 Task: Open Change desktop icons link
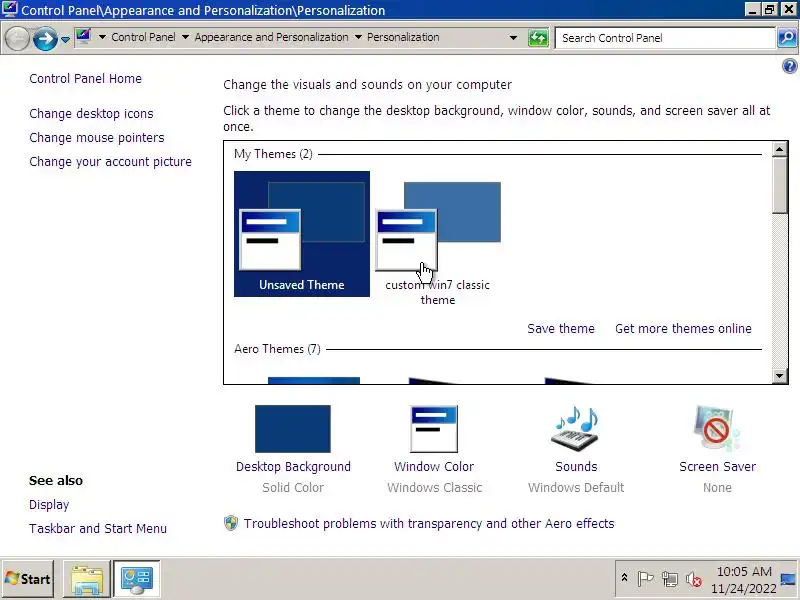tap(91, 113)
